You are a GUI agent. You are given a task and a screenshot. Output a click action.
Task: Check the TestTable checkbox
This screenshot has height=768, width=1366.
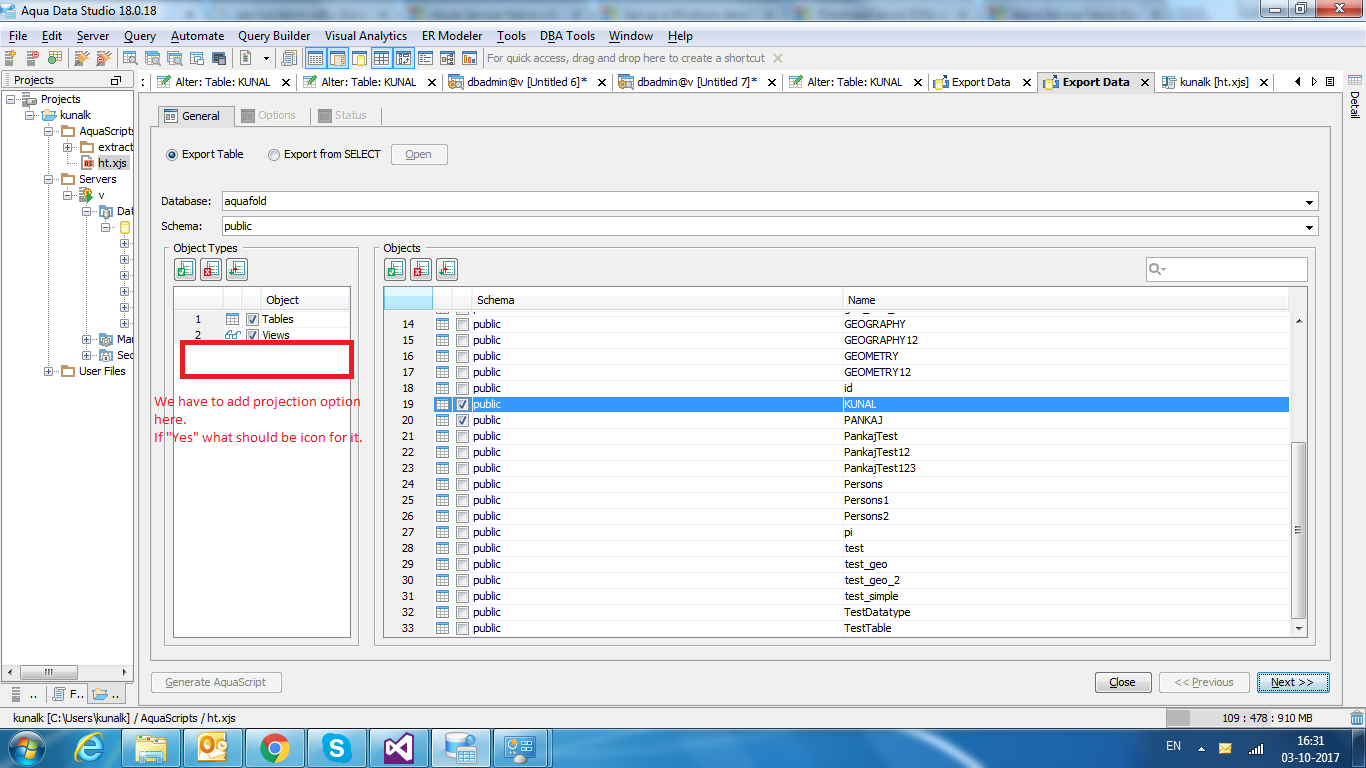tap(462, 628)
